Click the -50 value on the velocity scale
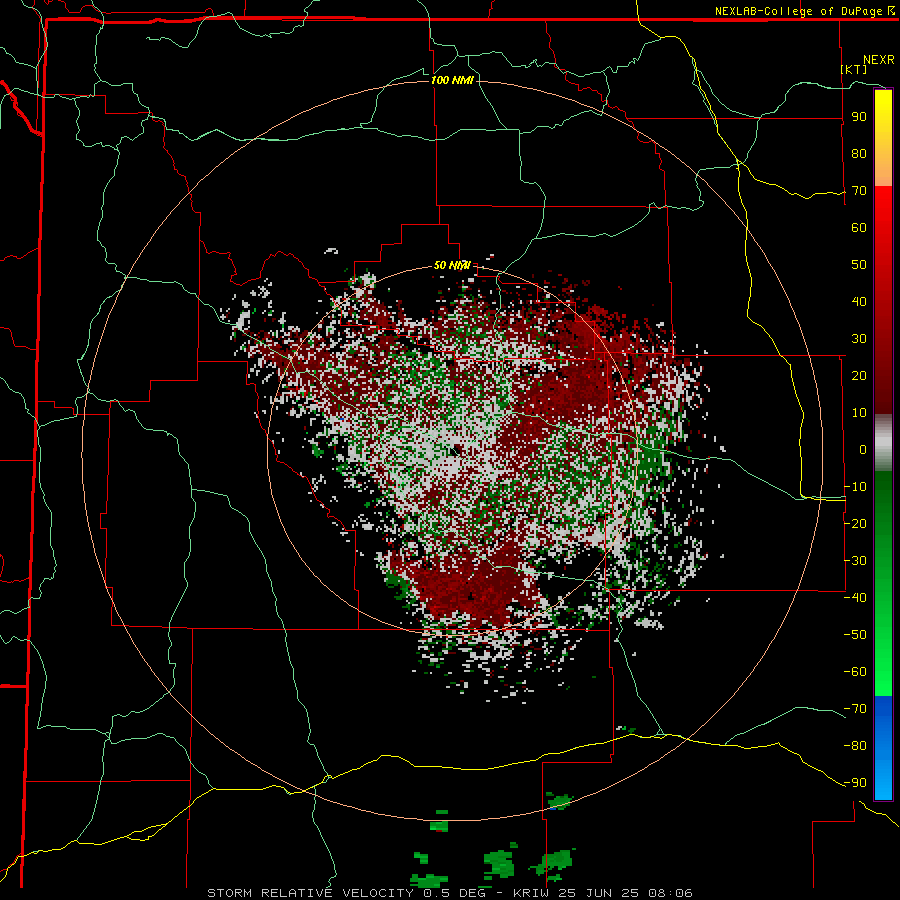This screenshot has height=900, width=900. (x=855, y=635)
